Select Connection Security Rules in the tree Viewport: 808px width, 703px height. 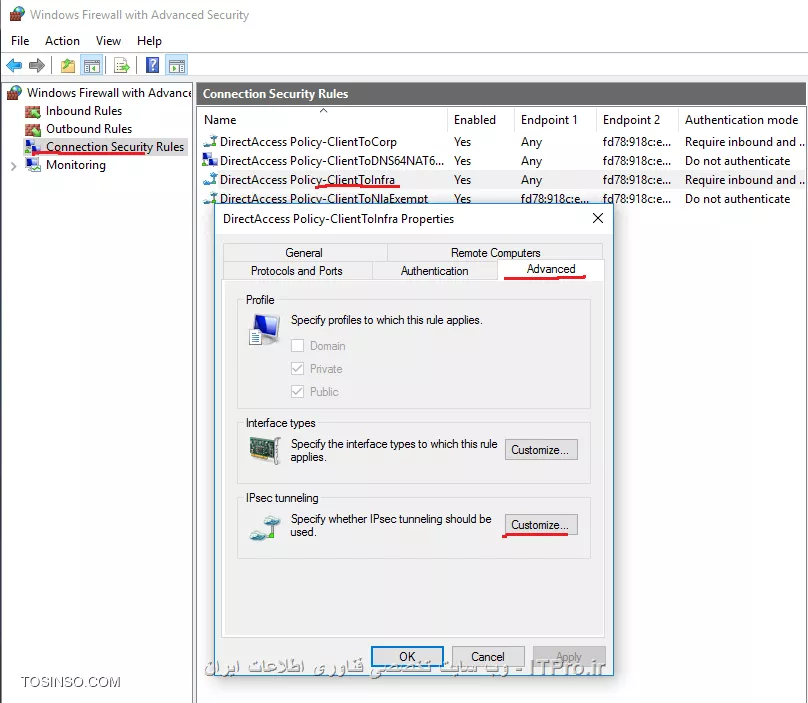click(115, 147)
